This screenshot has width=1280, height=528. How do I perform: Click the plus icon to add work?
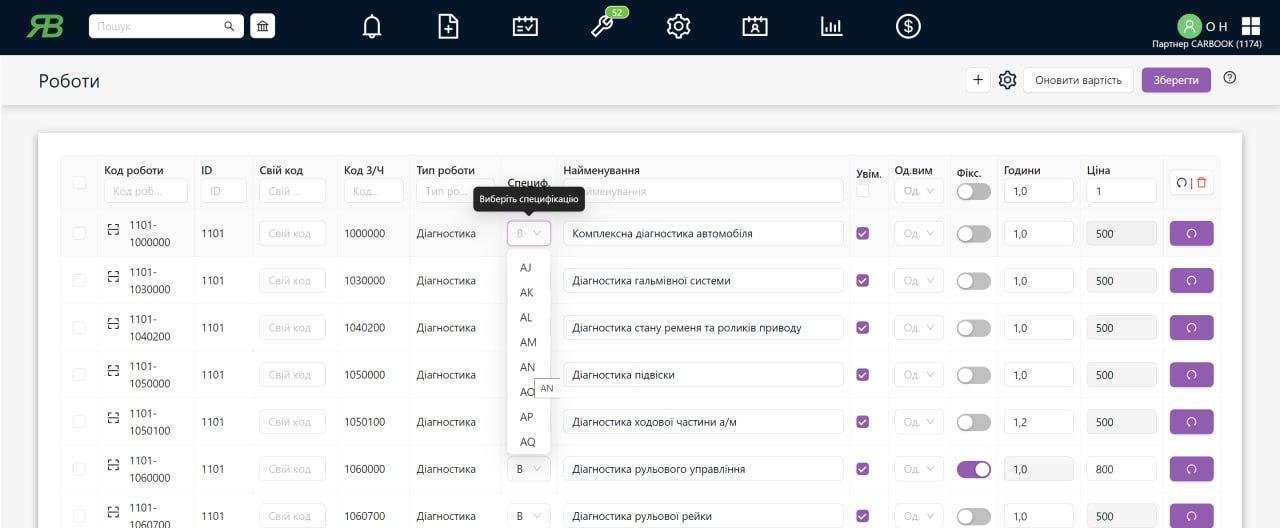(978, 80)
